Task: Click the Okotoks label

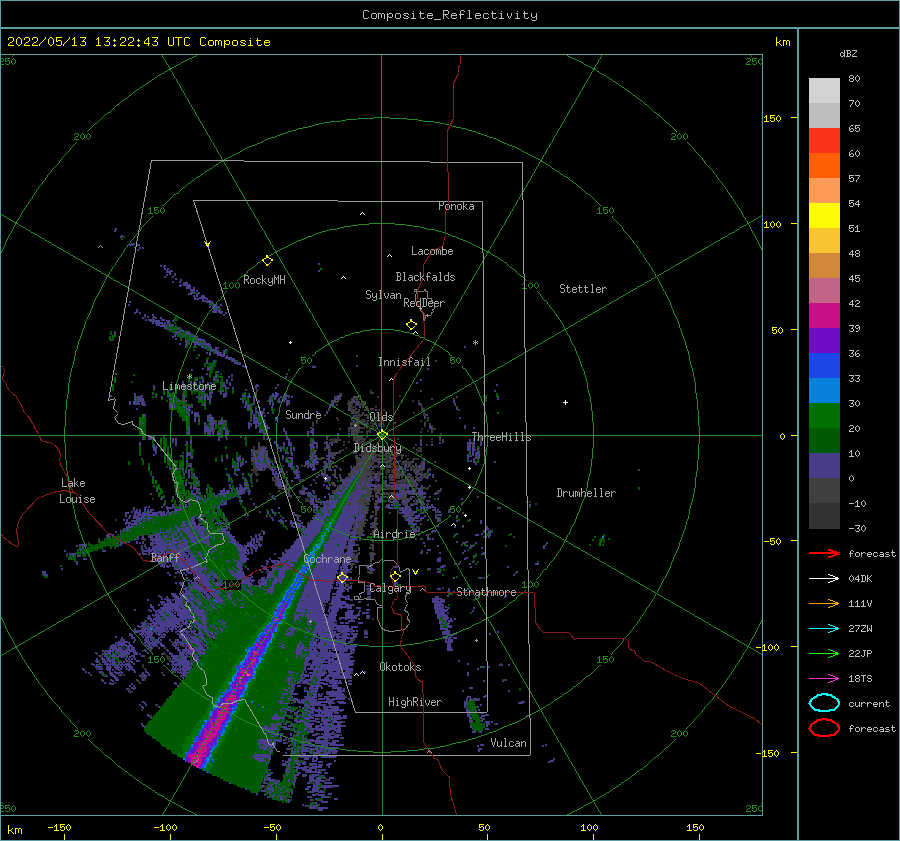Action: point(400,667)
